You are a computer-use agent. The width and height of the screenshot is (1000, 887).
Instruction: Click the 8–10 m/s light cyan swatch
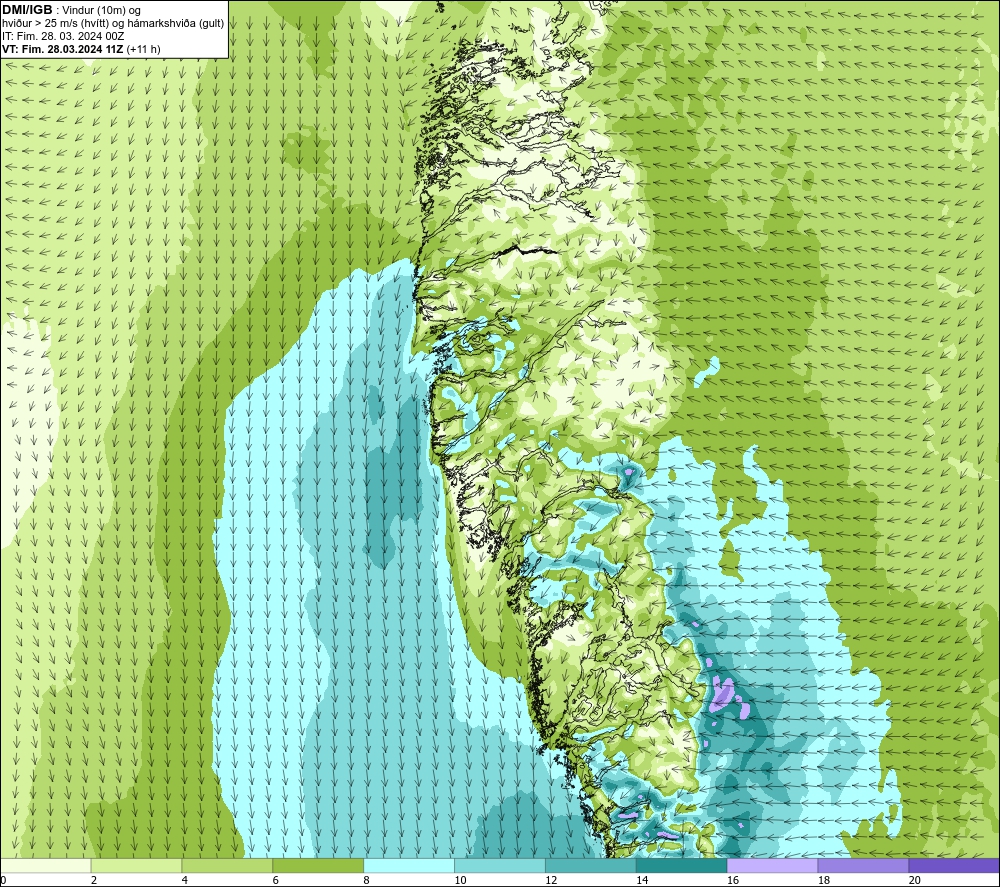pyautogui.click(x=409, y=865)
